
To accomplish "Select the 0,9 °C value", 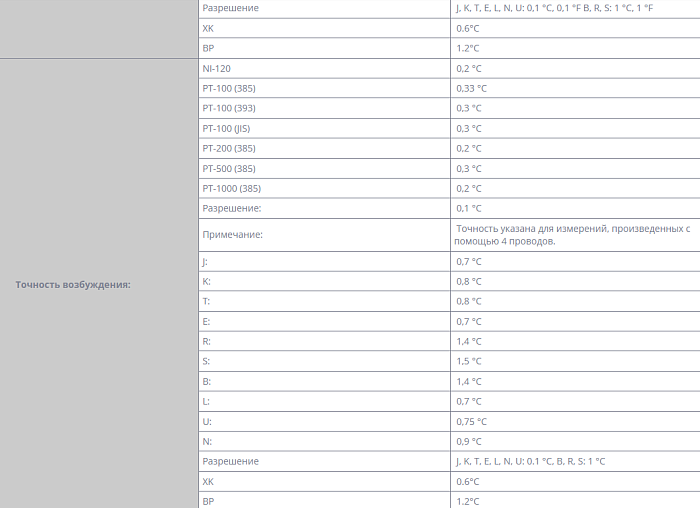I will pos(469,441).
